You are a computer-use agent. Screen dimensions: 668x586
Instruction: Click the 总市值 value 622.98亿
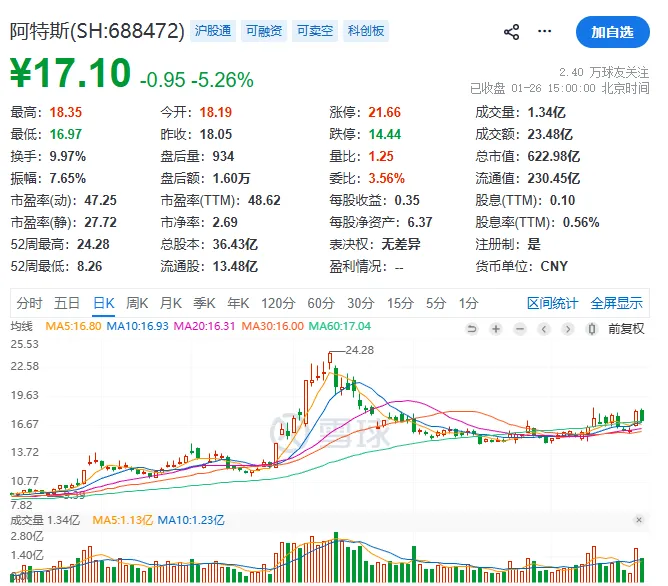554,156
